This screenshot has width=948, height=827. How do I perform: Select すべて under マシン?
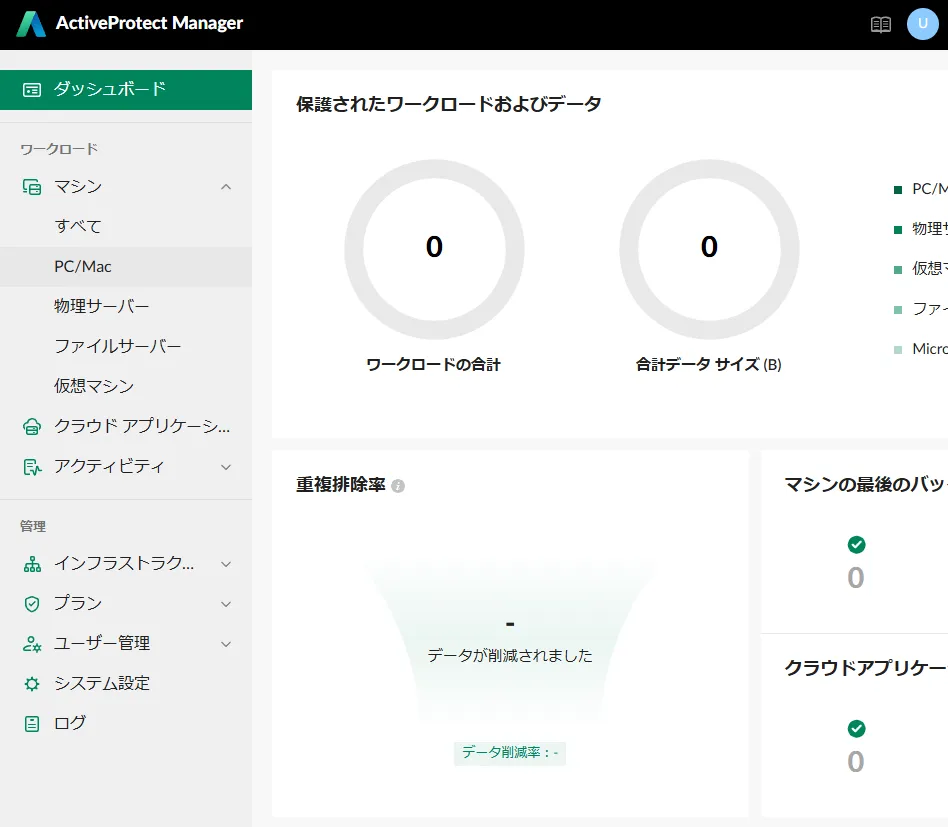pyautogui.click(x=126, y=227)
